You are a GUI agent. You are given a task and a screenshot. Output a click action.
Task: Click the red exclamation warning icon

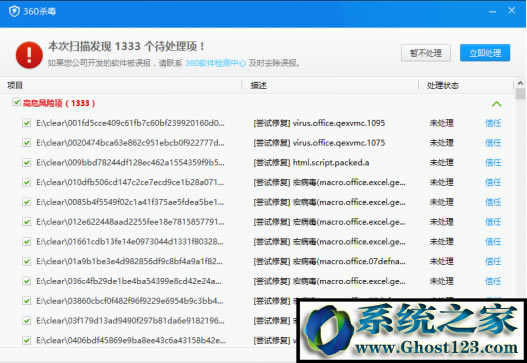[x=29, y=55]
